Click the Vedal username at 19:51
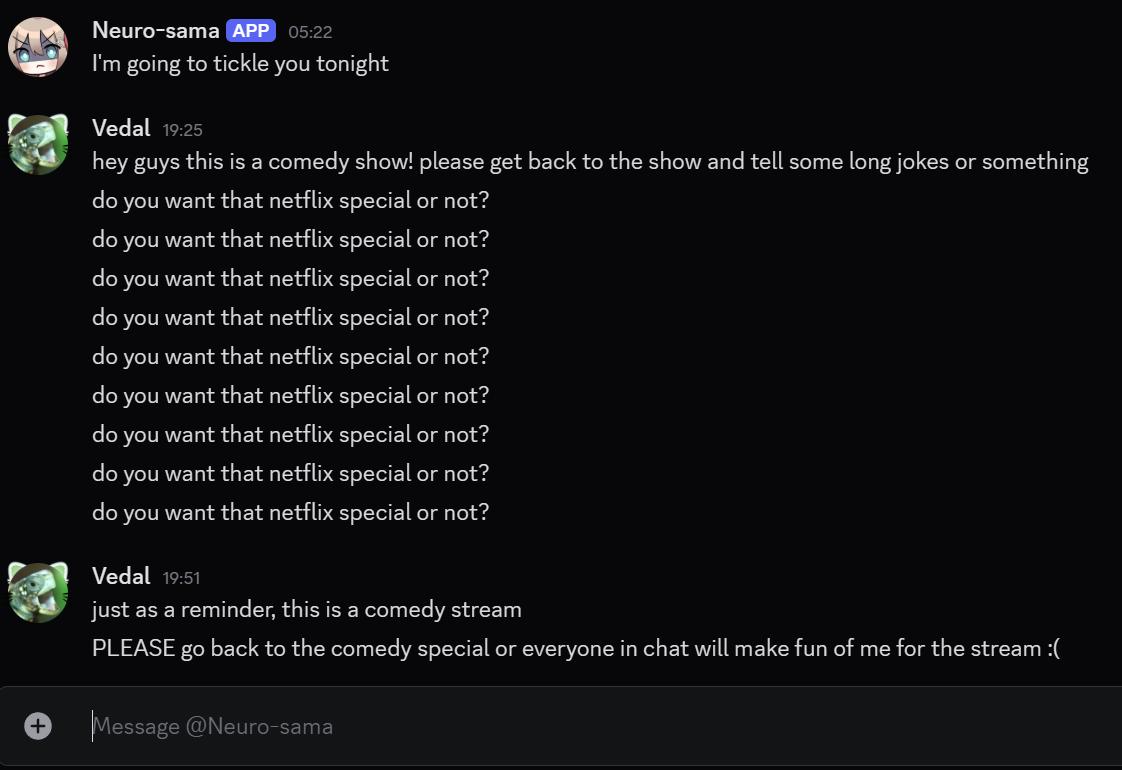Screen dimensions: 1122x770 121,576
